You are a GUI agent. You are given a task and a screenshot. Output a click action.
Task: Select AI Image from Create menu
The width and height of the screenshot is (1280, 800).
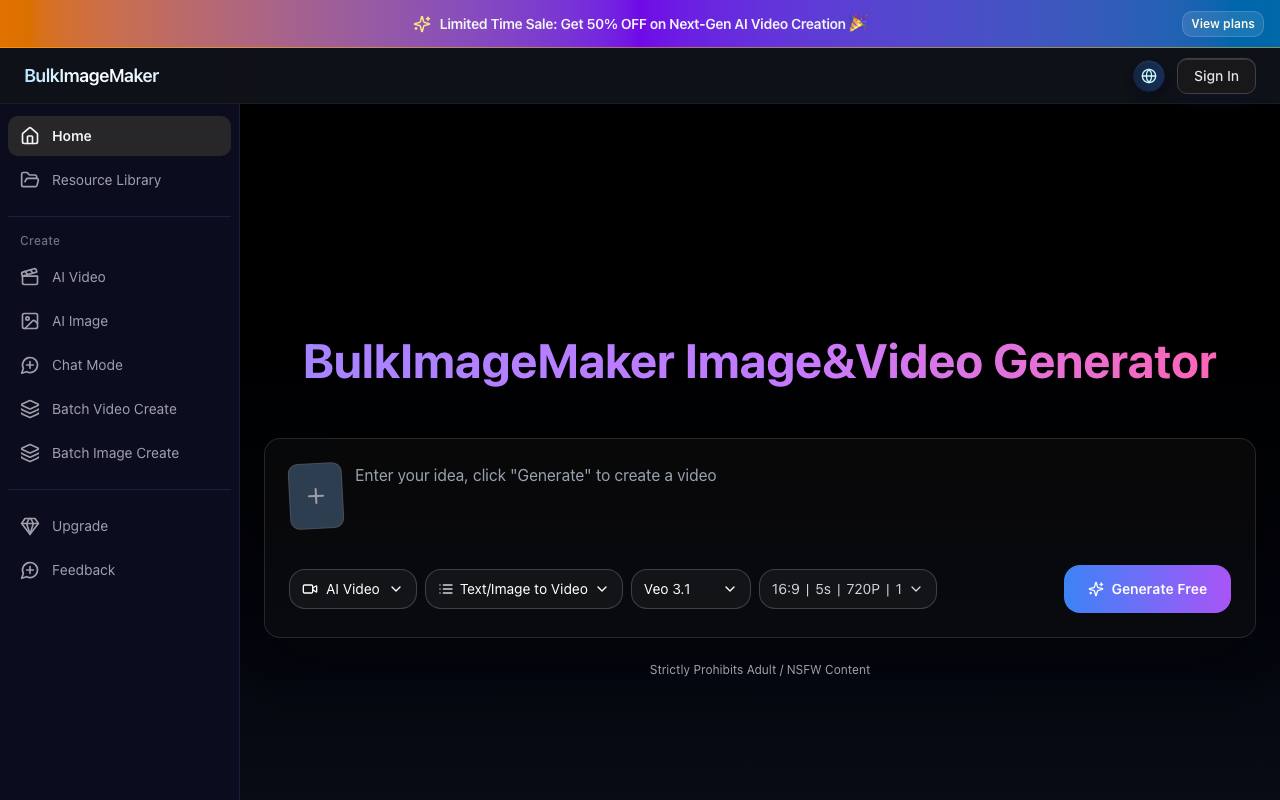pos(119,321)
